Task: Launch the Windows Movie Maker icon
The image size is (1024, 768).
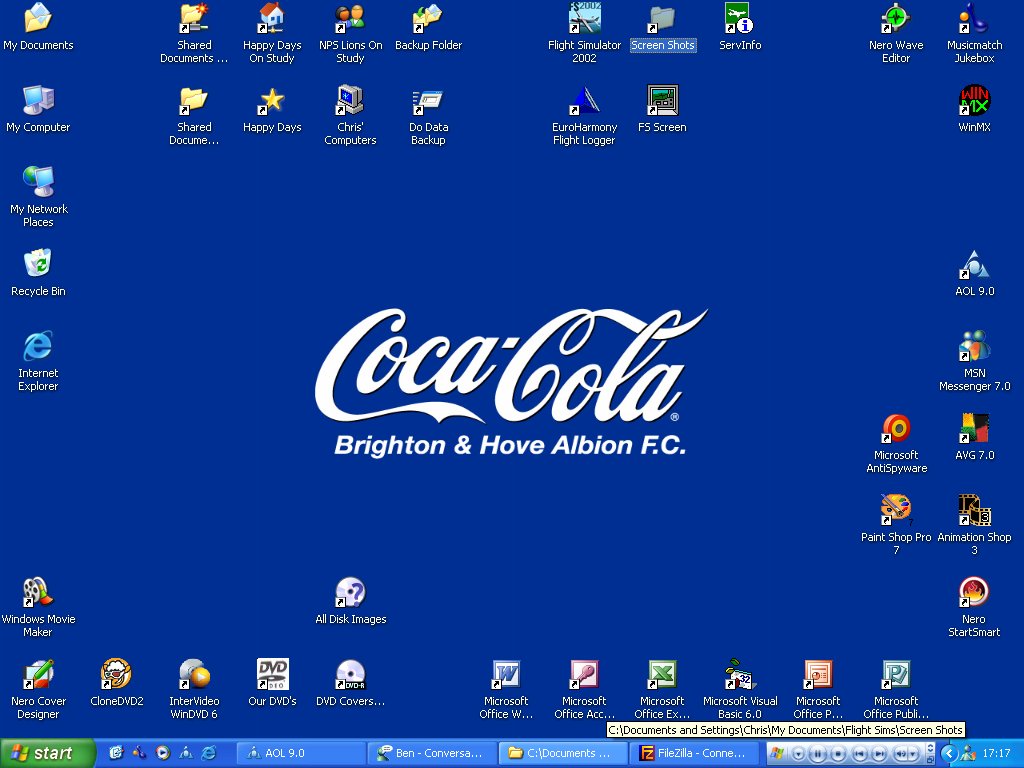Action: click(x=38, y=607)
